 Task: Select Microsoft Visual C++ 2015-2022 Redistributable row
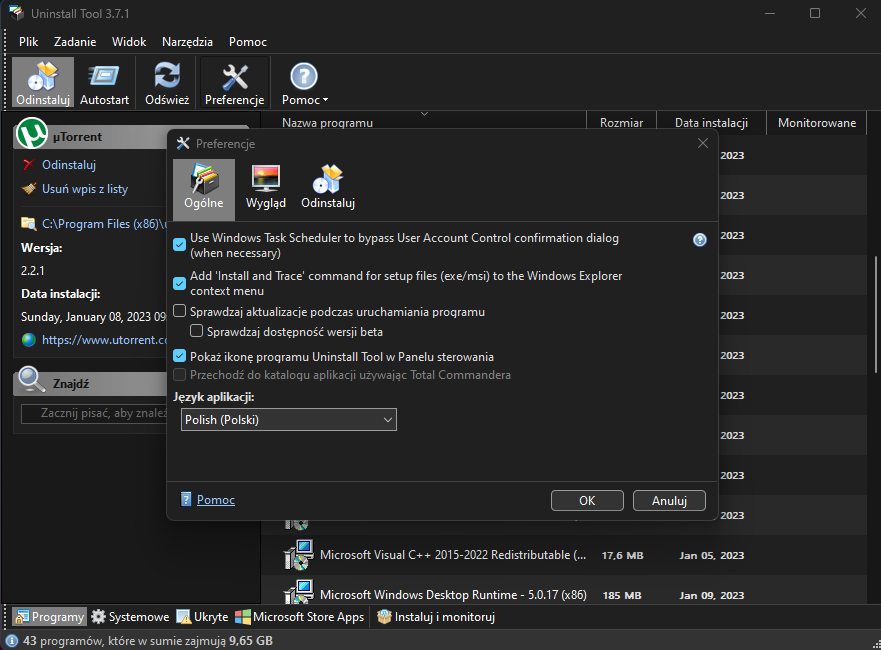564,555
